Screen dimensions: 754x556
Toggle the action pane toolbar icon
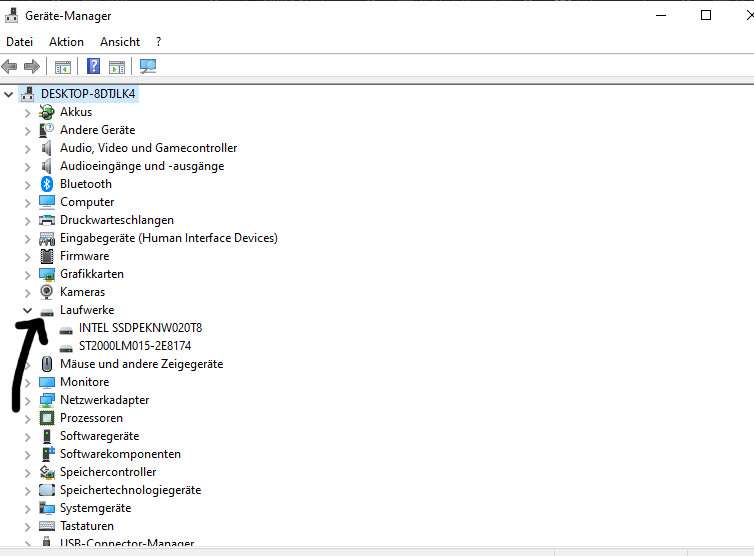(117, 67)
